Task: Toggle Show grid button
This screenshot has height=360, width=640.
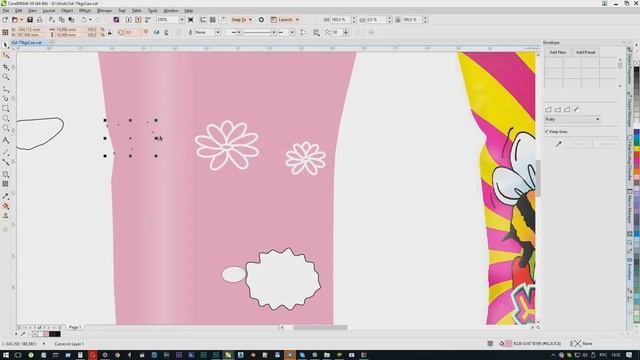Action: click(213, 20)
